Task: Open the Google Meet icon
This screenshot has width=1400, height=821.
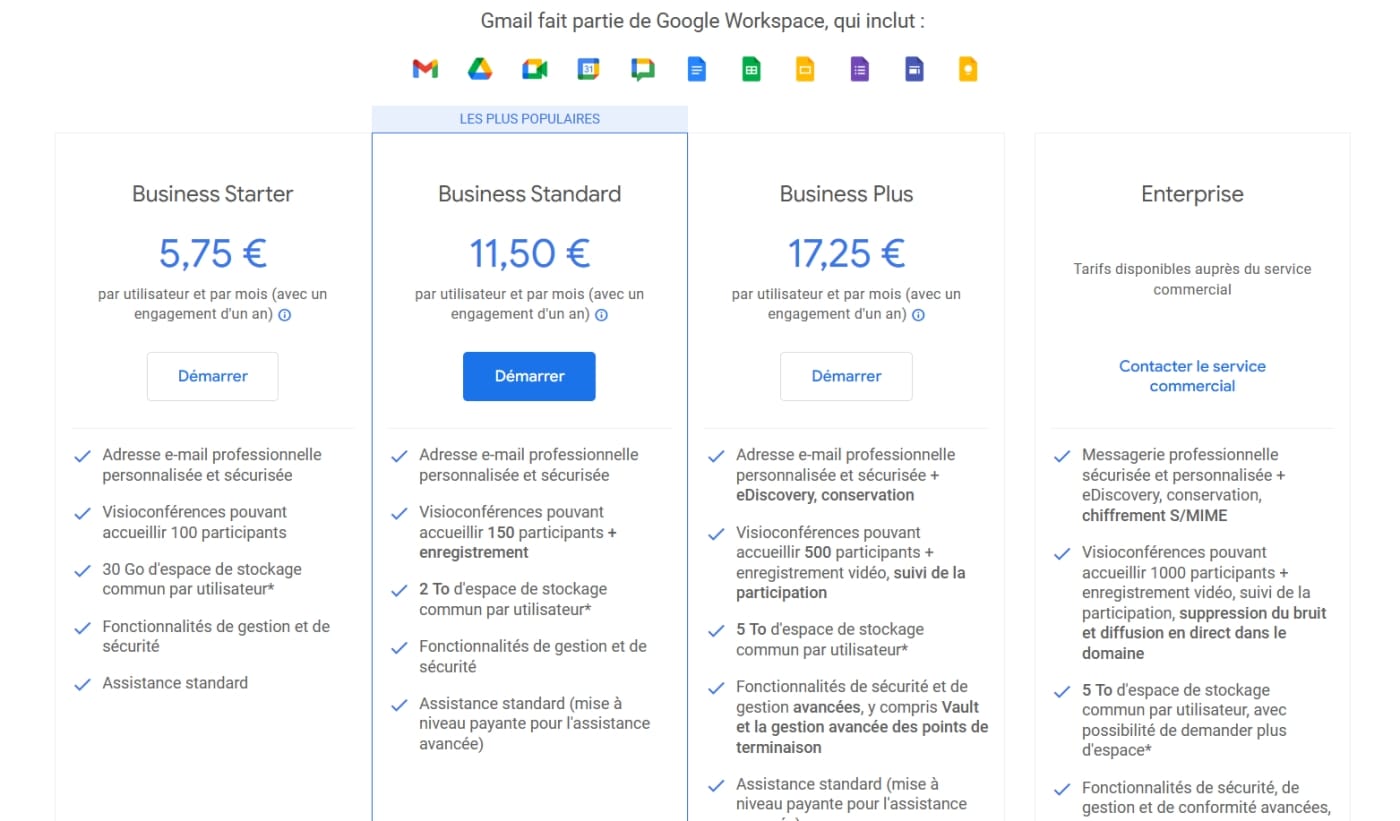Action: click(535, 69)
